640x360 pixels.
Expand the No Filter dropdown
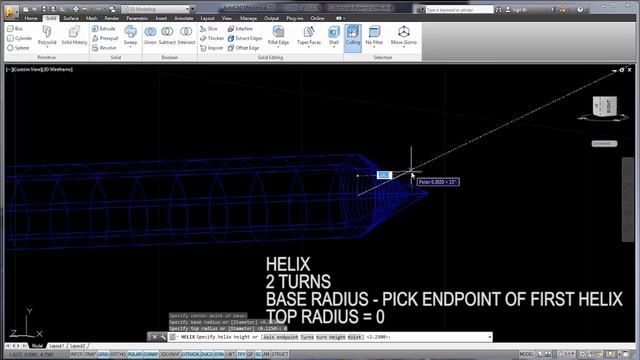point(374,47)
